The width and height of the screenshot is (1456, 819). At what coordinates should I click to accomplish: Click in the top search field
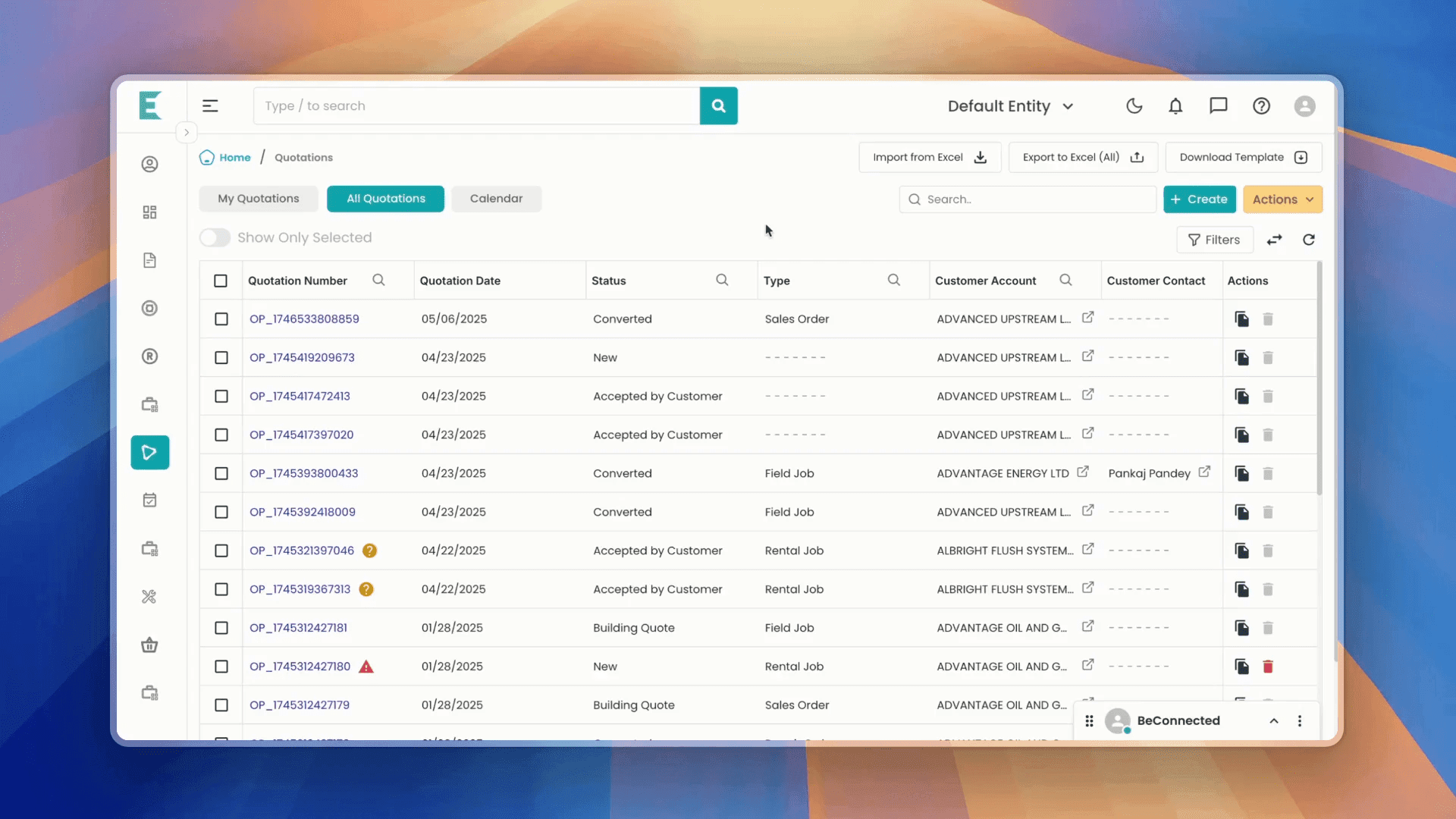click(477, 106)
